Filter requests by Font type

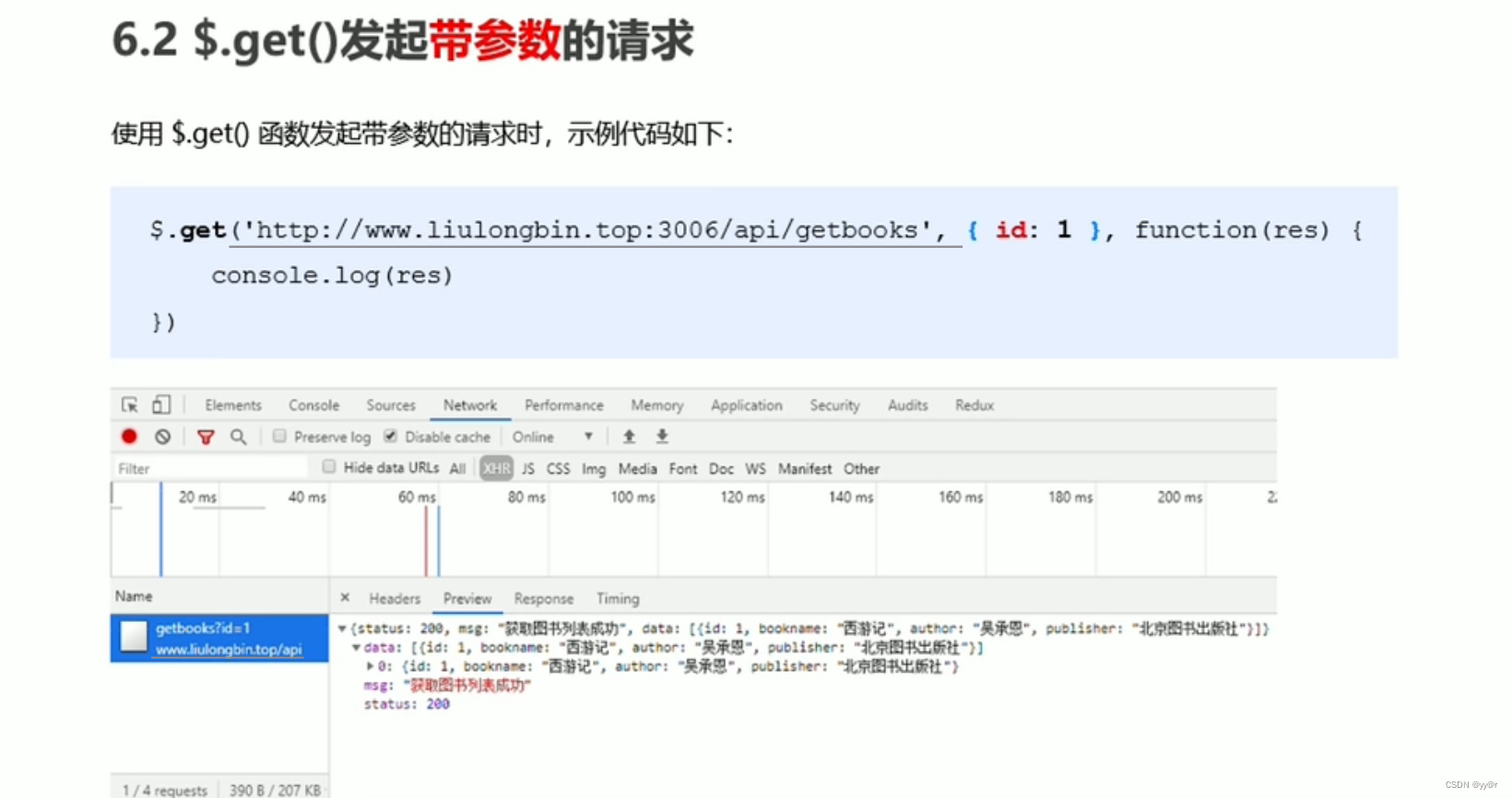tap(683, 469)
